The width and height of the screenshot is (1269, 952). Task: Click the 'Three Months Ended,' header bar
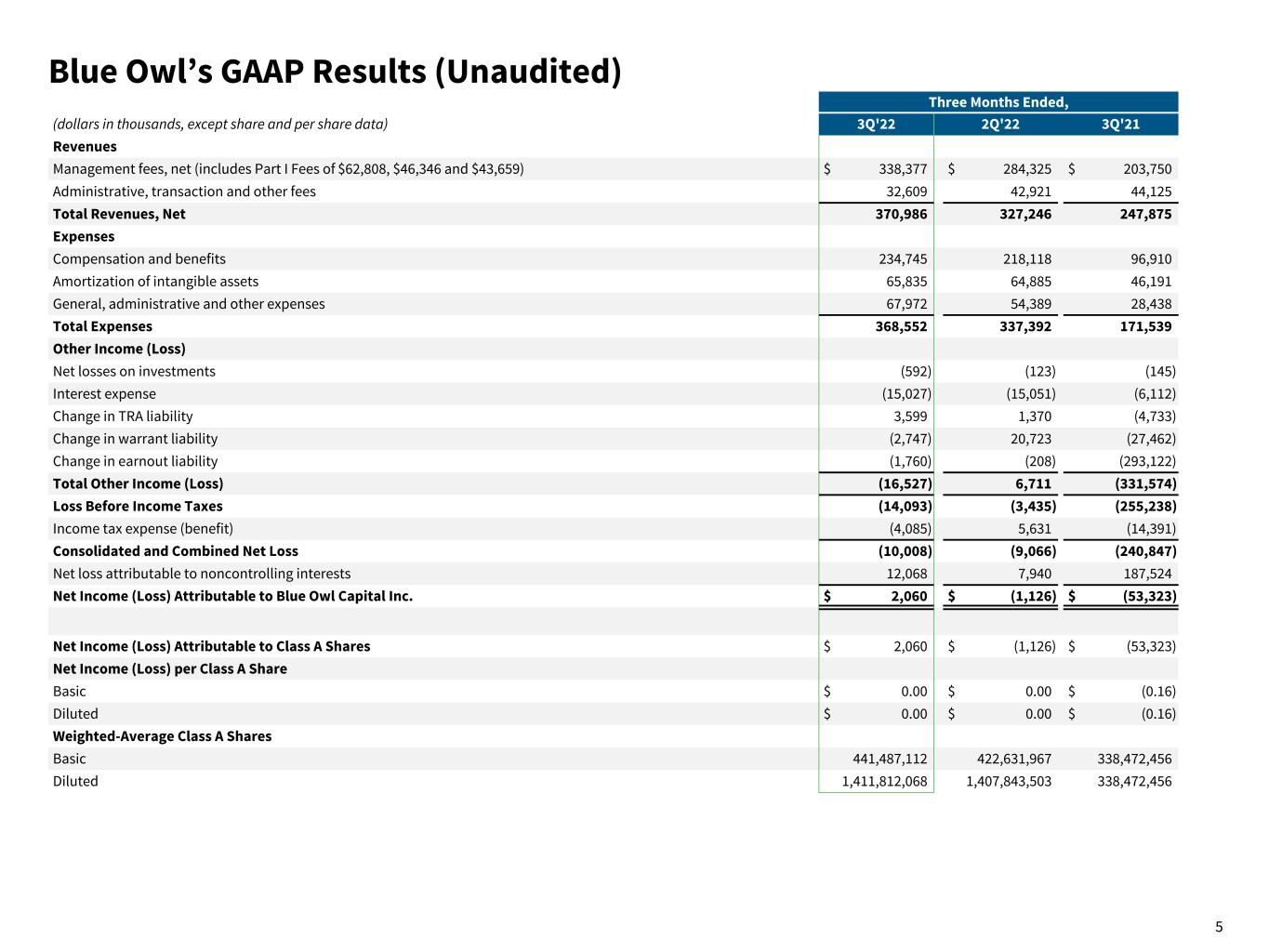click(x=998, y=102)
